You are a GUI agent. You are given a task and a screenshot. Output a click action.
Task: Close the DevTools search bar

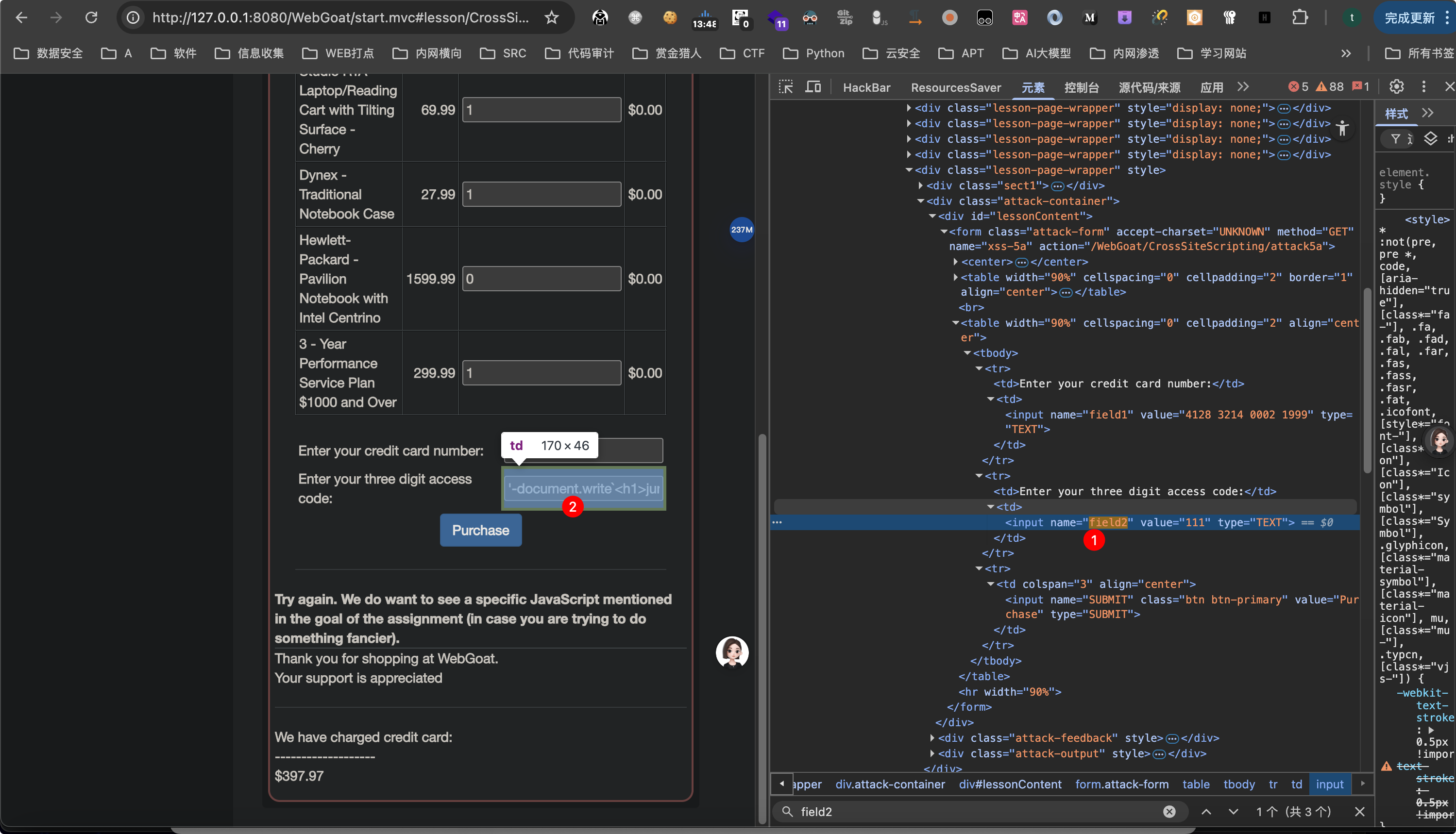[1360, 811]
